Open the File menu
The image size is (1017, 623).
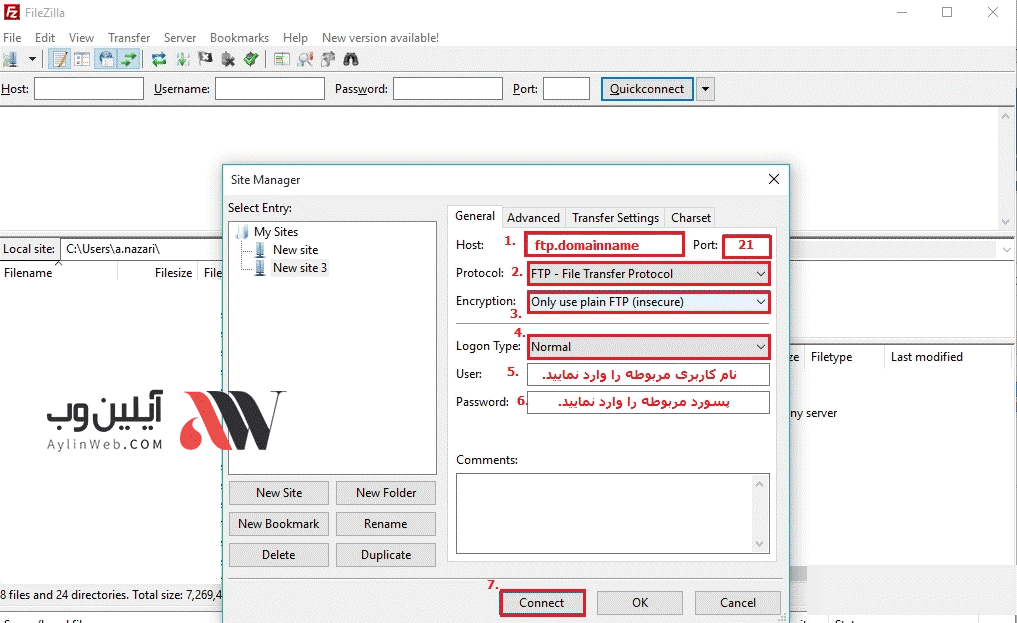[12, 38]
